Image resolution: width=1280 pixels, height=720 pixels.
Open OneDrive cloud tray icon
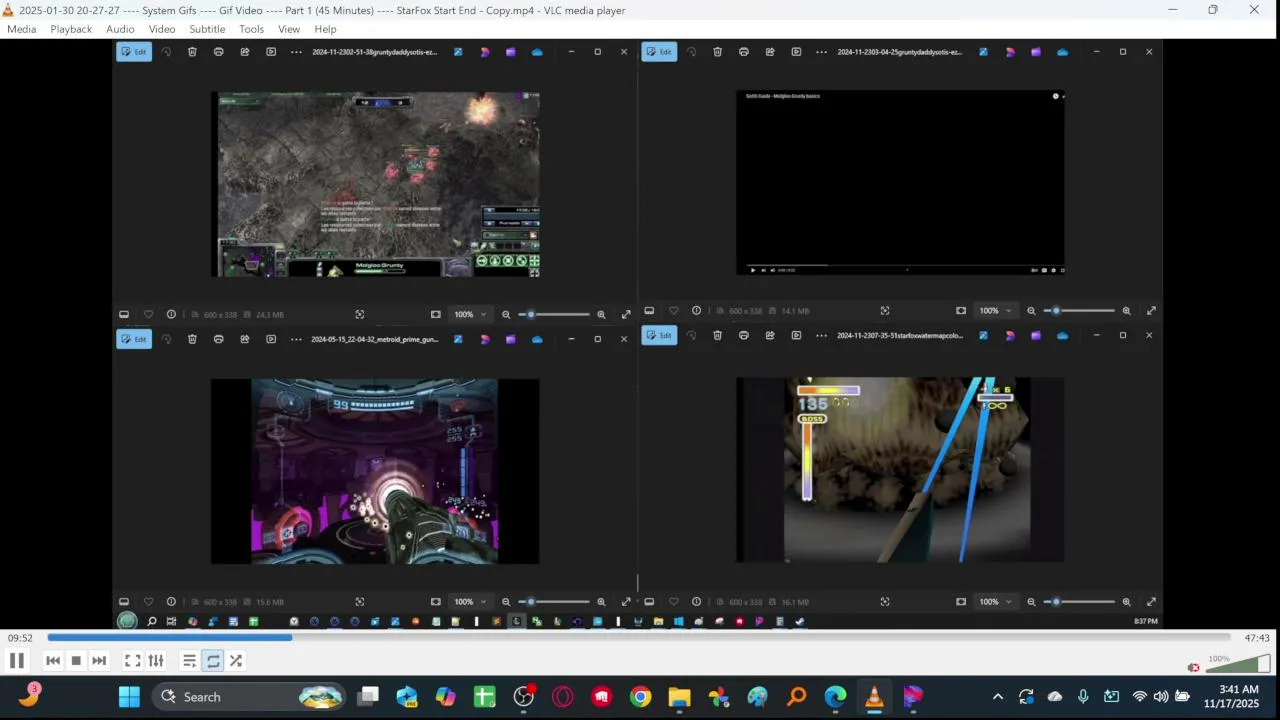point(1055,697)
